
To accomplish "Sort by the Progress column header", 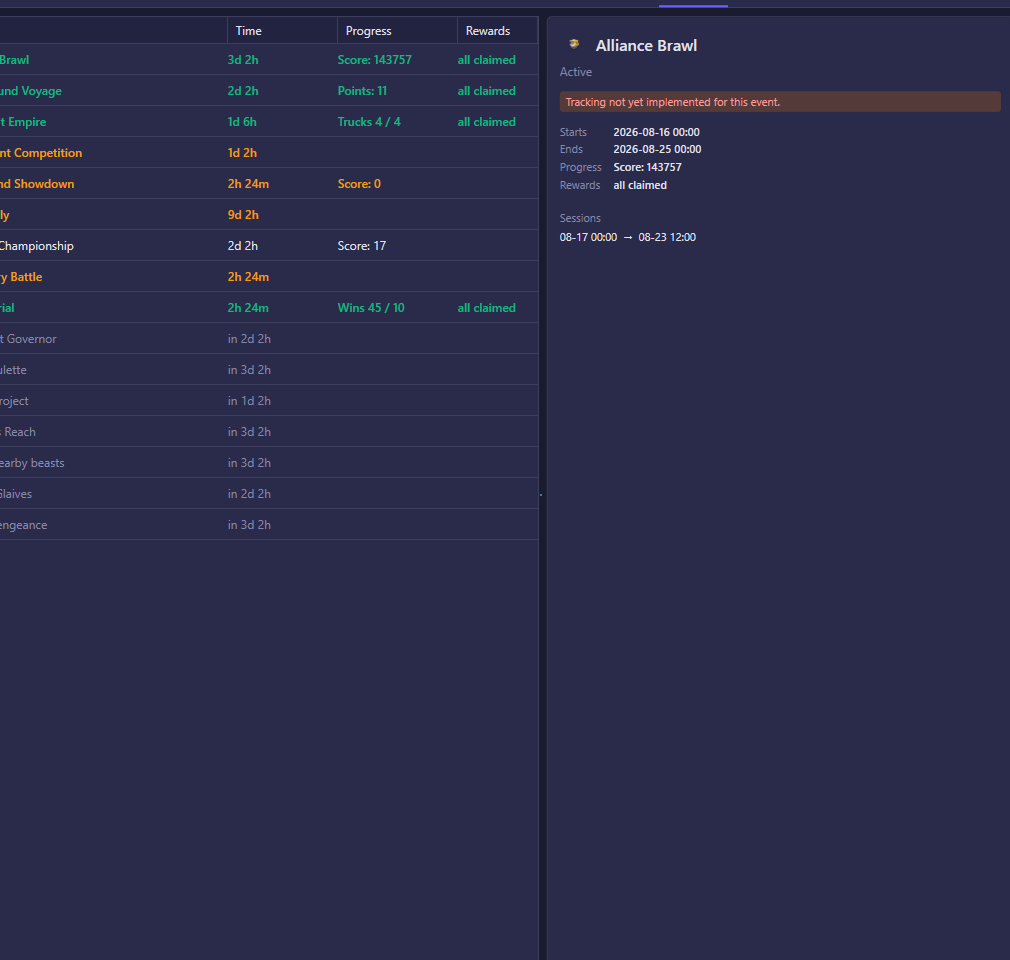I will [397, 30].
